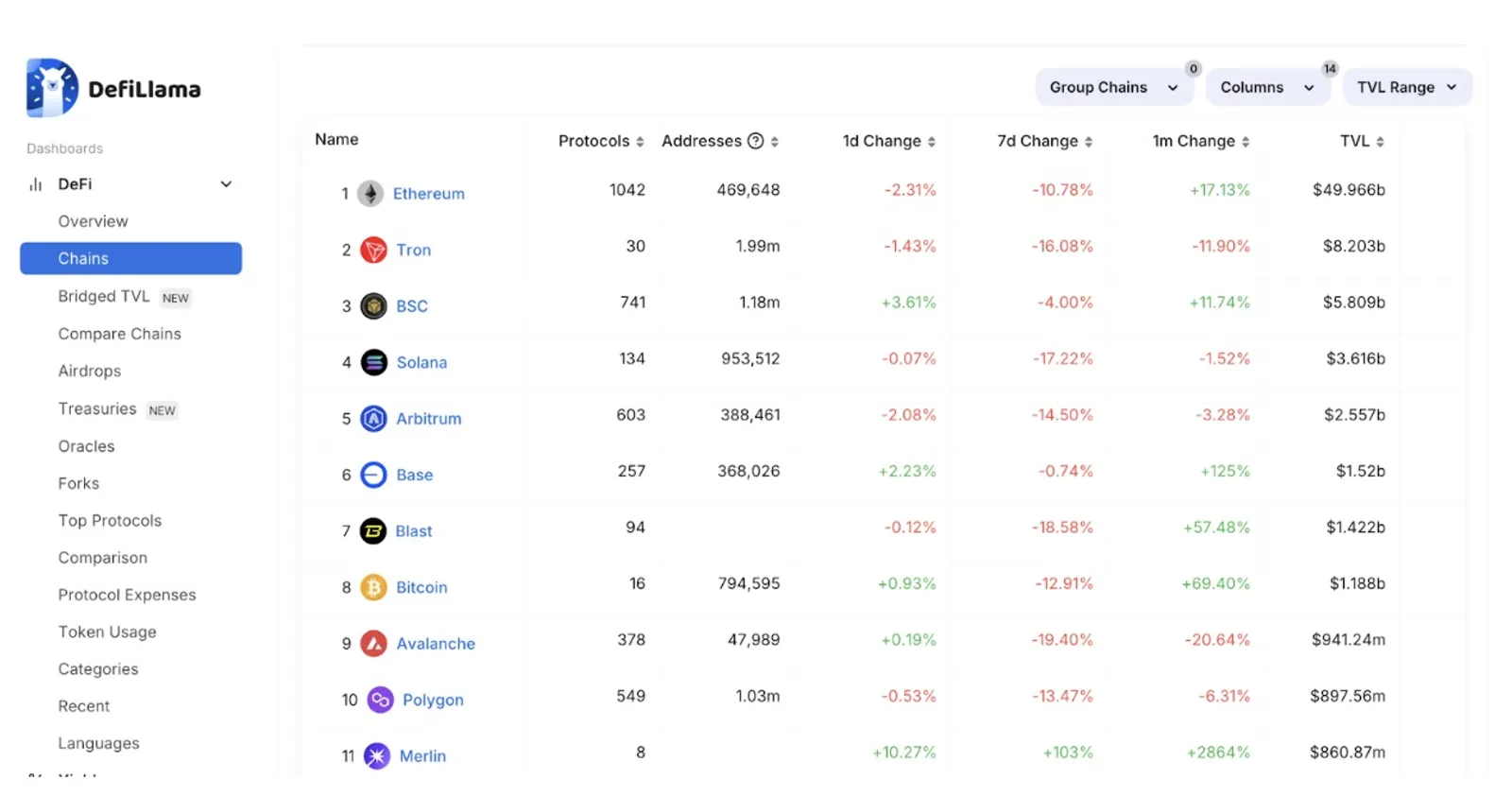Open Airdrops in the sidebar

tap(89, 371)
